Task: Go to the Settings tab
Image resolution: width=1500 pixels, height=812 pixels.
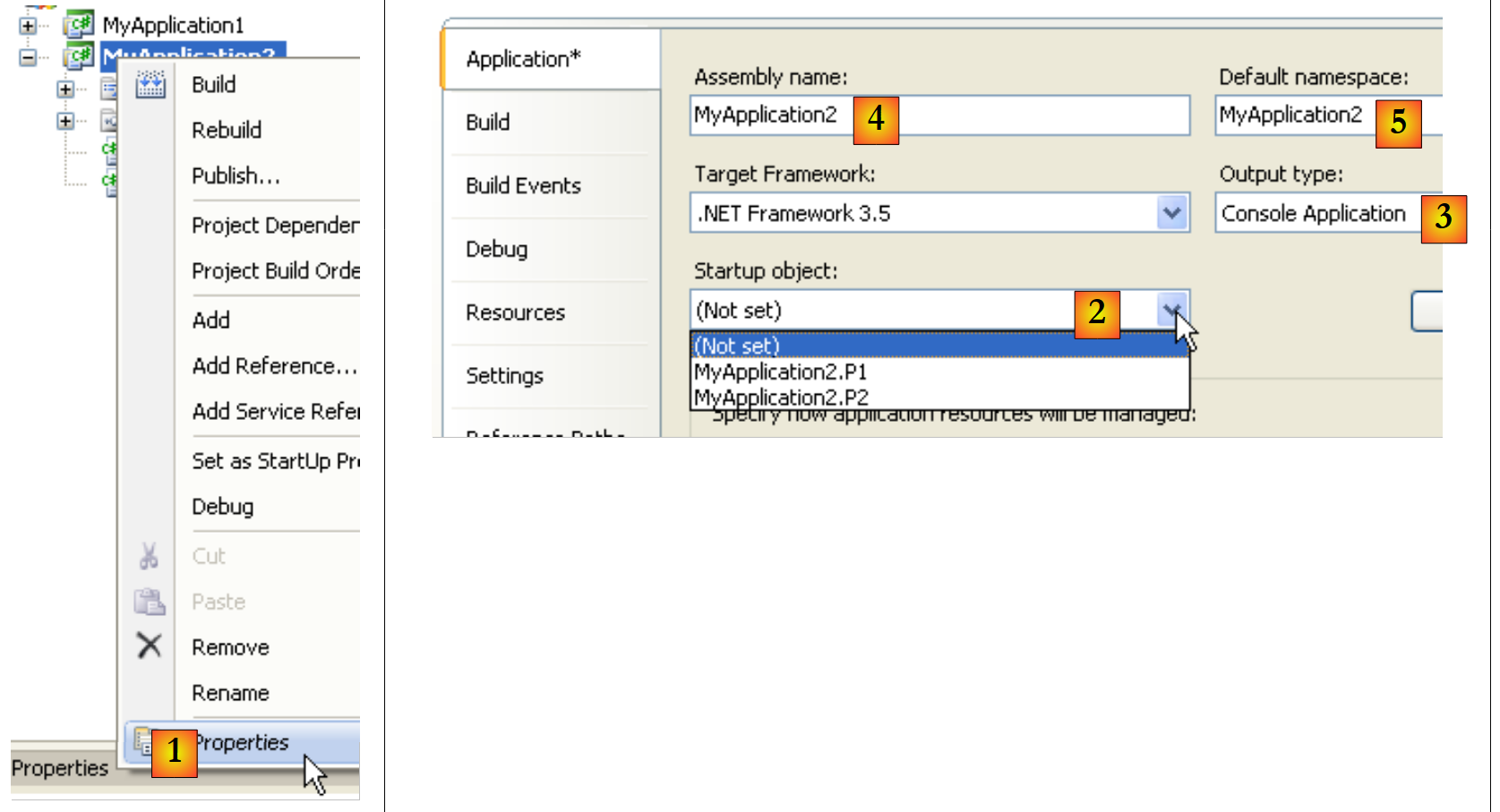Action: (504, 376)
